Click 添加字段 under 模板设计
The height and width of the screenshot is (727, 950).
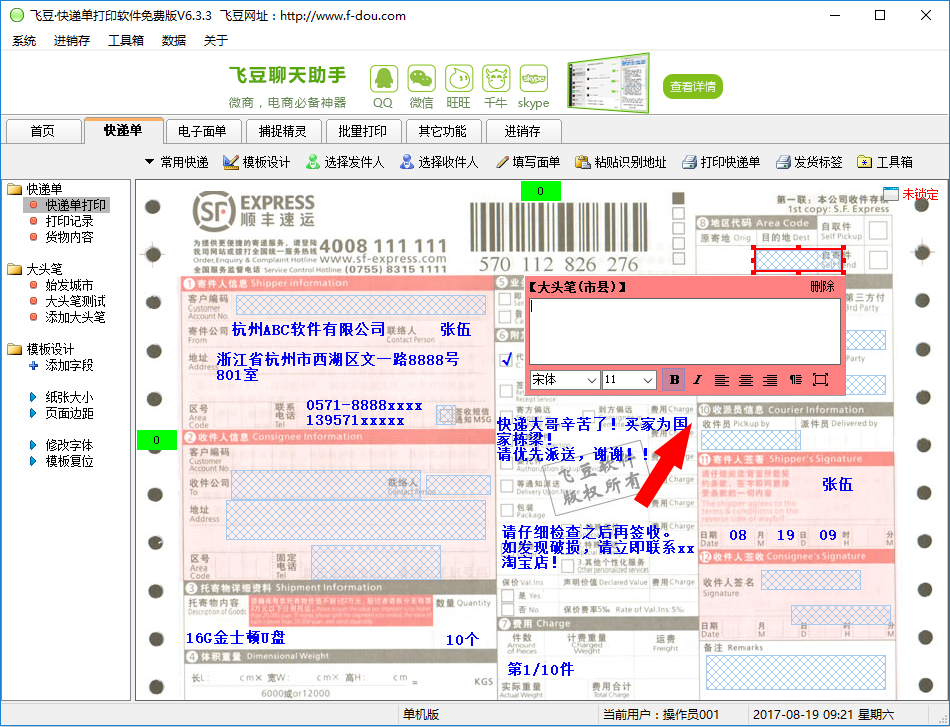(69, 365)
